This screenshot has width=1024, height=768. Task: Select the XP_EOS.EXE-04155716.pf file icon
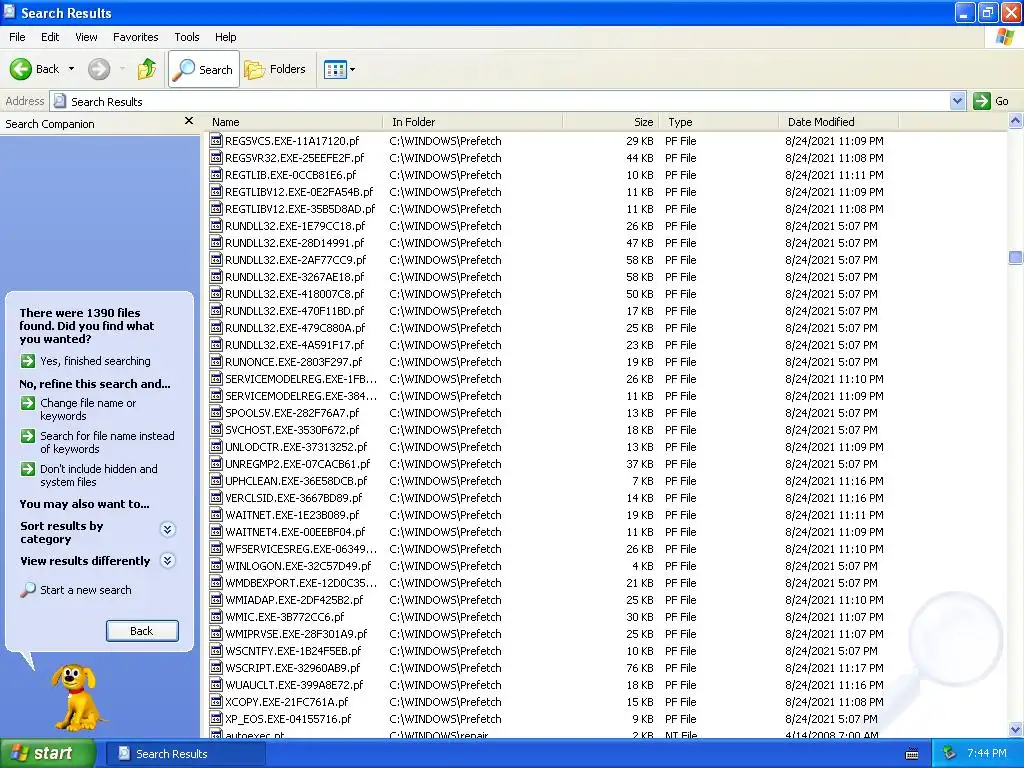pos(216,718)
